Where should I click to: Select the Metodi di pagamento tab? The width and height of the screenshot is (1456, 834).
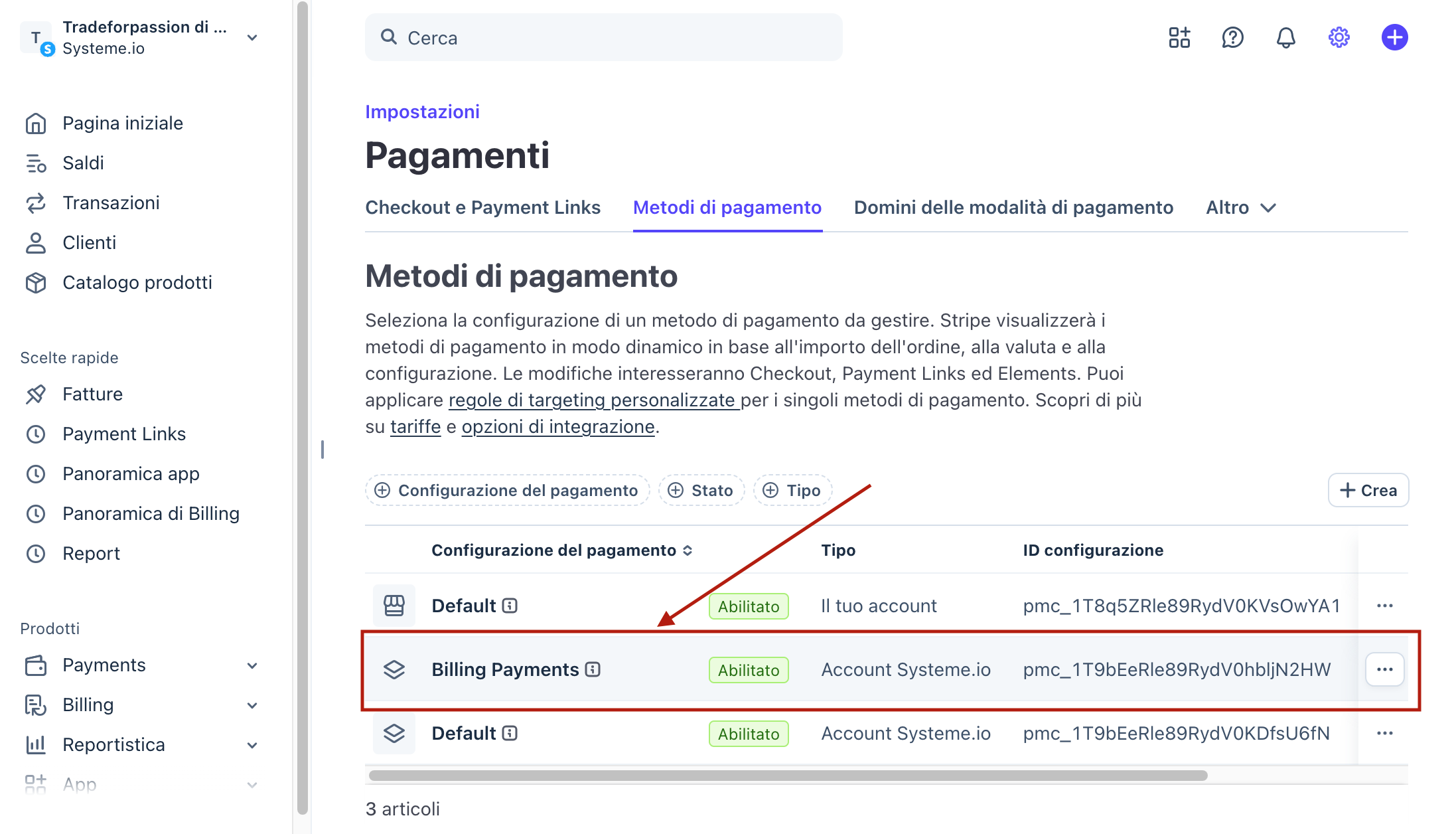click(727, 208)
